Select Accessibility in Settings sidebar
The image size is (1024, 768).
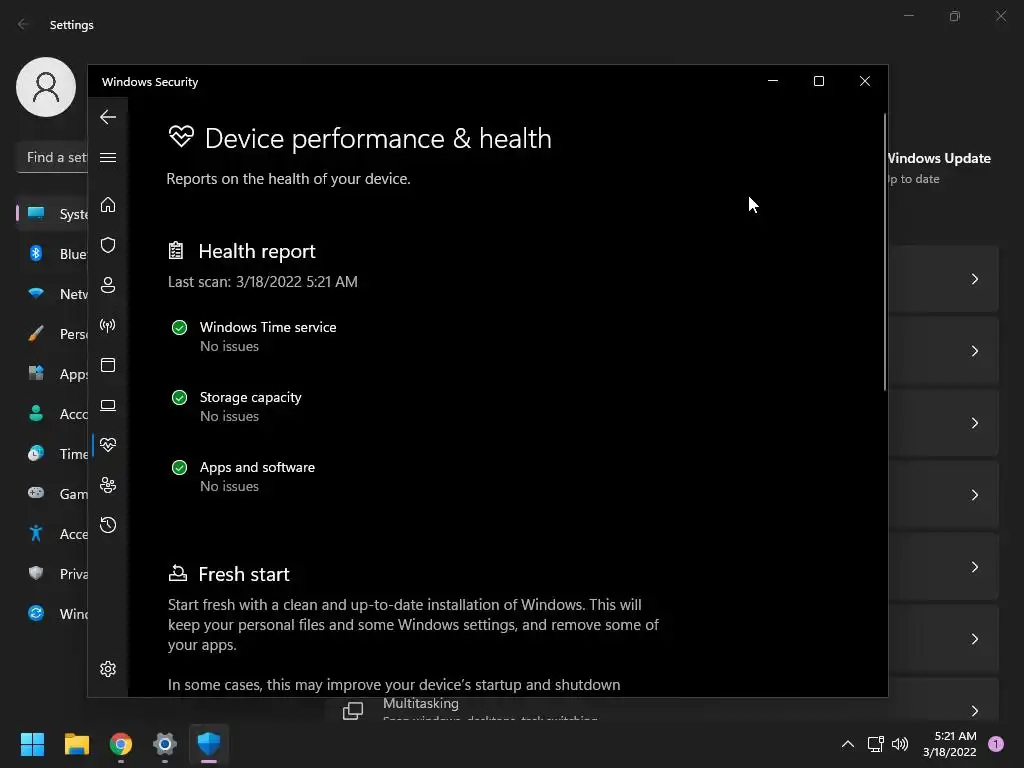(x=53, y=534)
